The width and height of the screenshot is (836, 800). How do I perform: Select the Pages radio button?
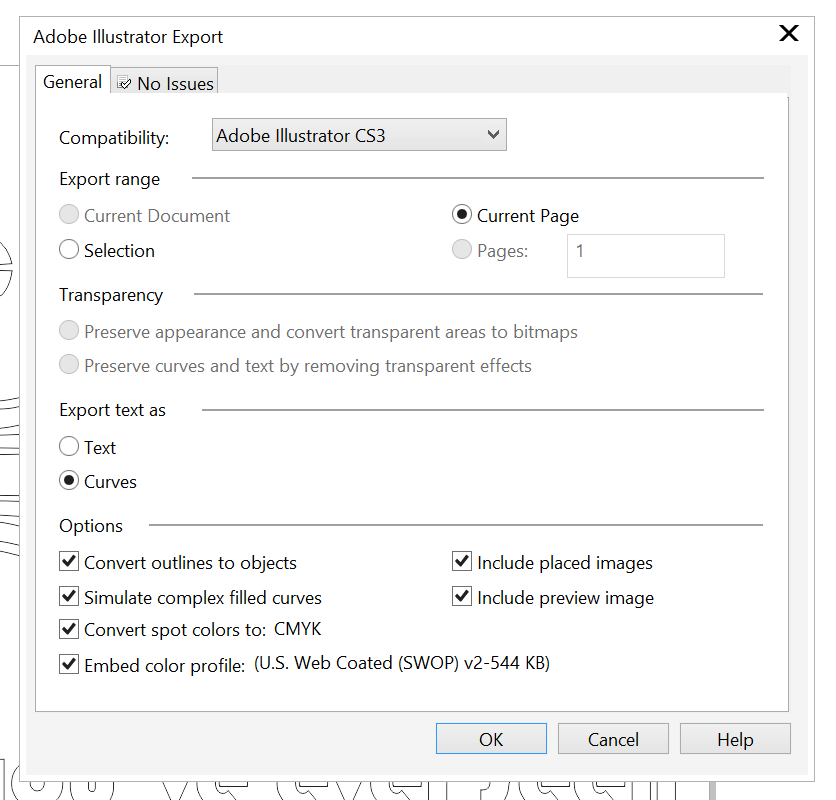tap(462, 250)
